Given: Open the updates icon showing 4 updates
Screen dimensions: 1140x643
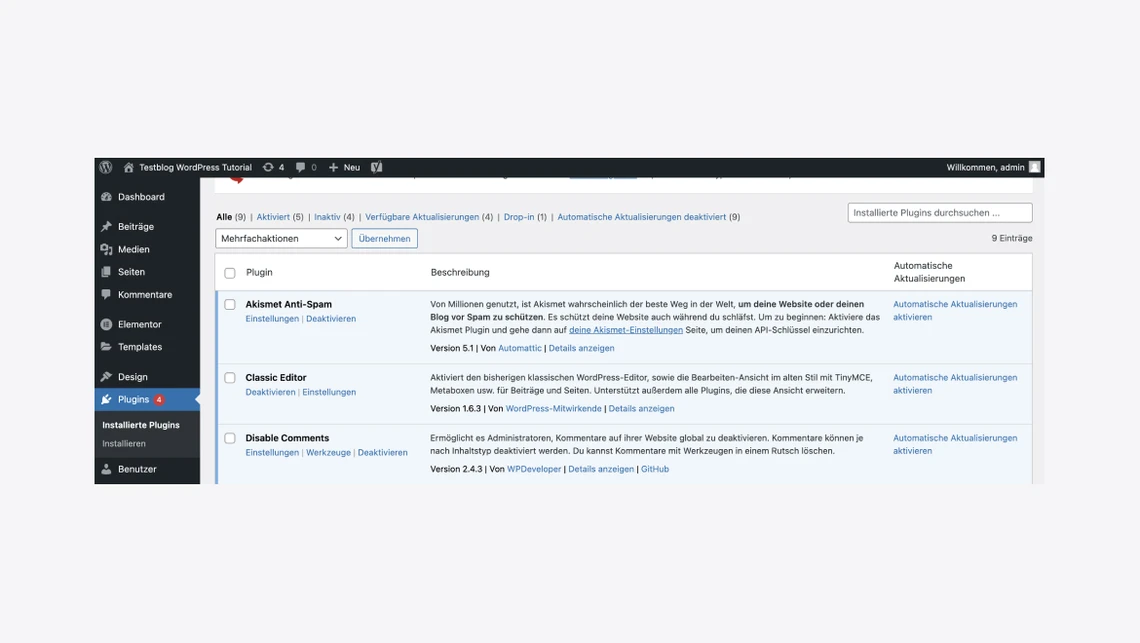Looking at the screenshot, I should [268, 167].
